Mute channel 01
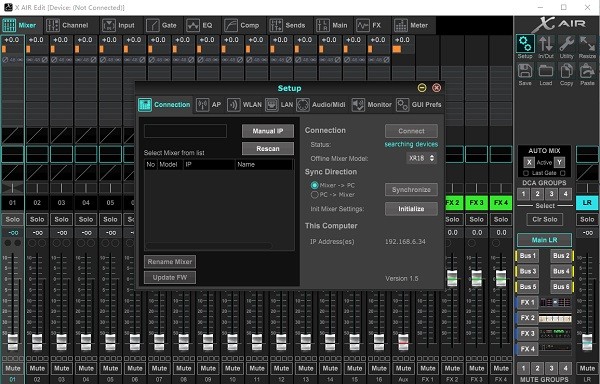600x384 pixels. tap(13, 368)
